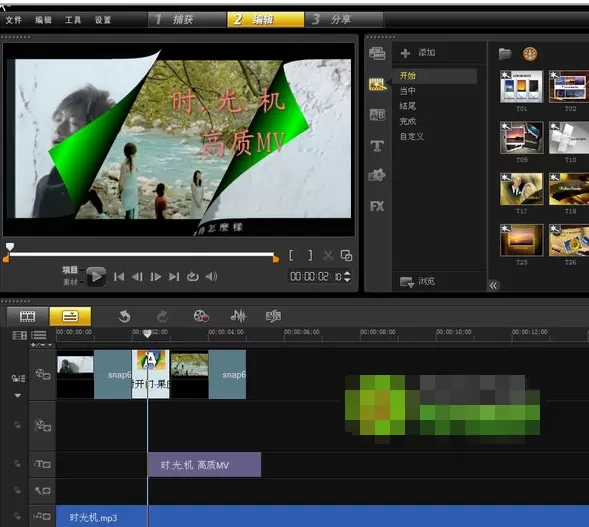Click the preview scrubber bar
This screenshot has height=527, width=589.
point(142,254)
